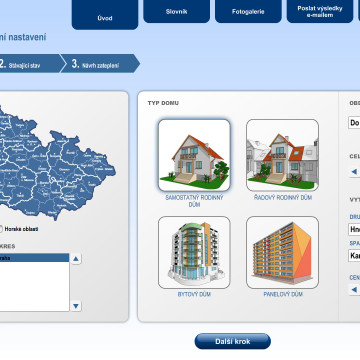Click the left arrow under the CEN label
The image size is (360, 360).
[354, 290]
